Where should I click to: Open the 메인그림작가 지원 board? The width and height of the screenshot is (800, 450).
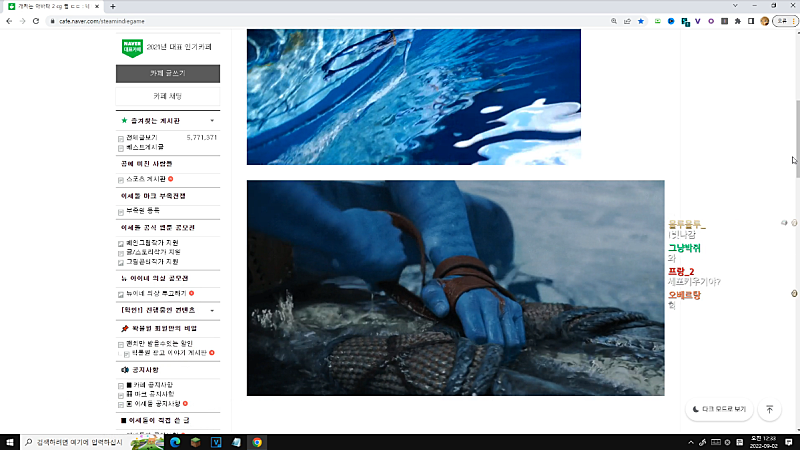pos(152,243)
